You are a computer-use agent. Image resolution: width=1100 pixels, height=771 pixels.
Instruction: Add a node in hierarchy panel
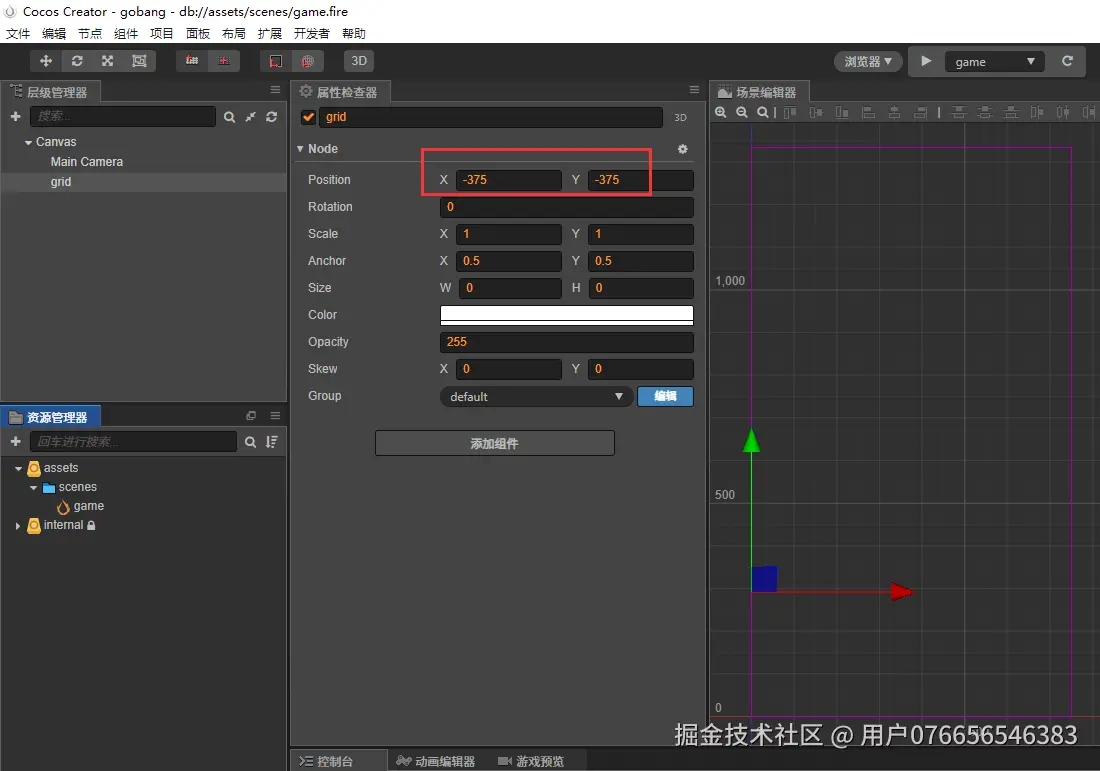15,116
